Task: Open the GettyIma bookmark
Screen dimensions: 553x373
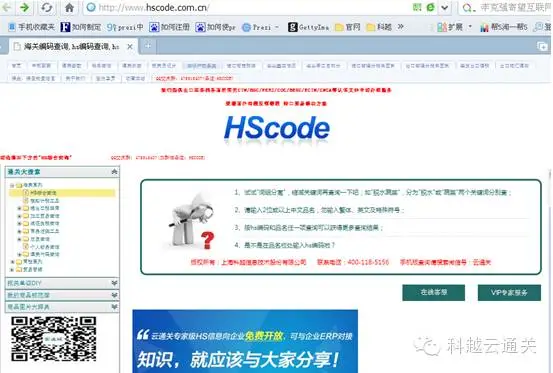Action: (x=309, y=27)
